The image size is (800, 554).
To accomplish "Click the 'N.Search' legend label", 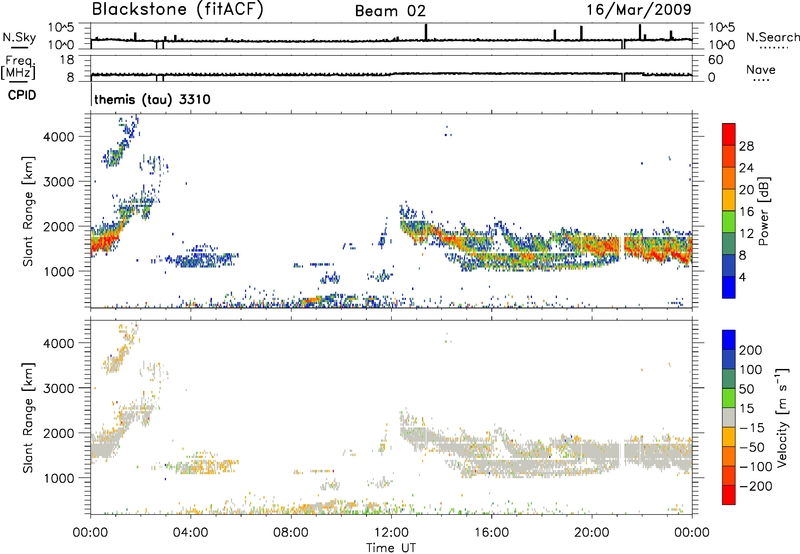I will [772, 37].
